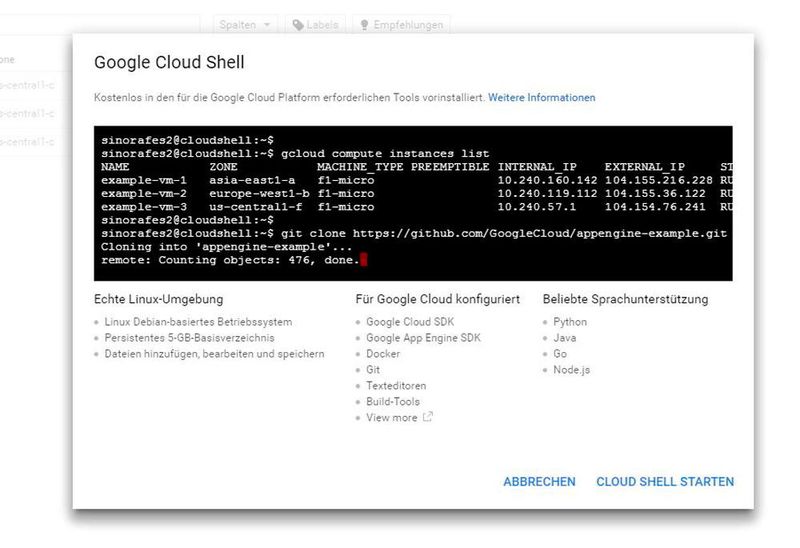800x548 pixels.
Task: Click the Labels tag icon
Action: [298, 24]
